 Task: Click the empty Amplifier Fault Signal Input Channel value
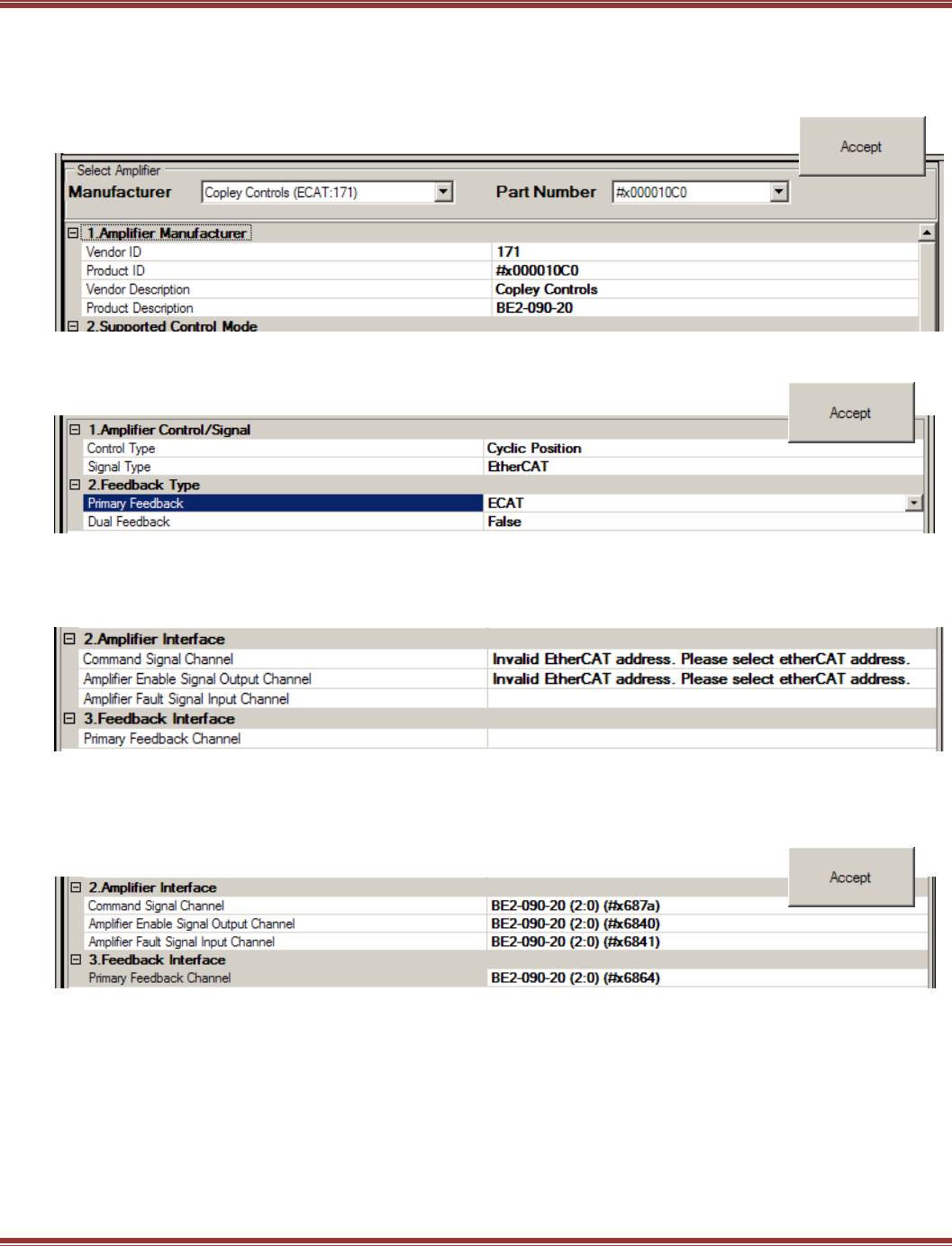click(x=712, y=699)
